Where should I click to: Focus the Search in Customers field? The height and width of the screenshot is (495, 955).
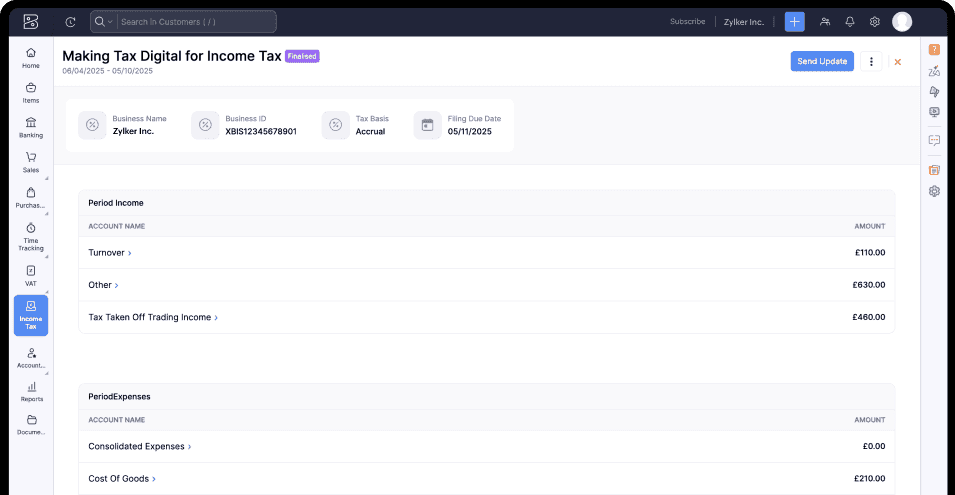(x=196, y=22)
